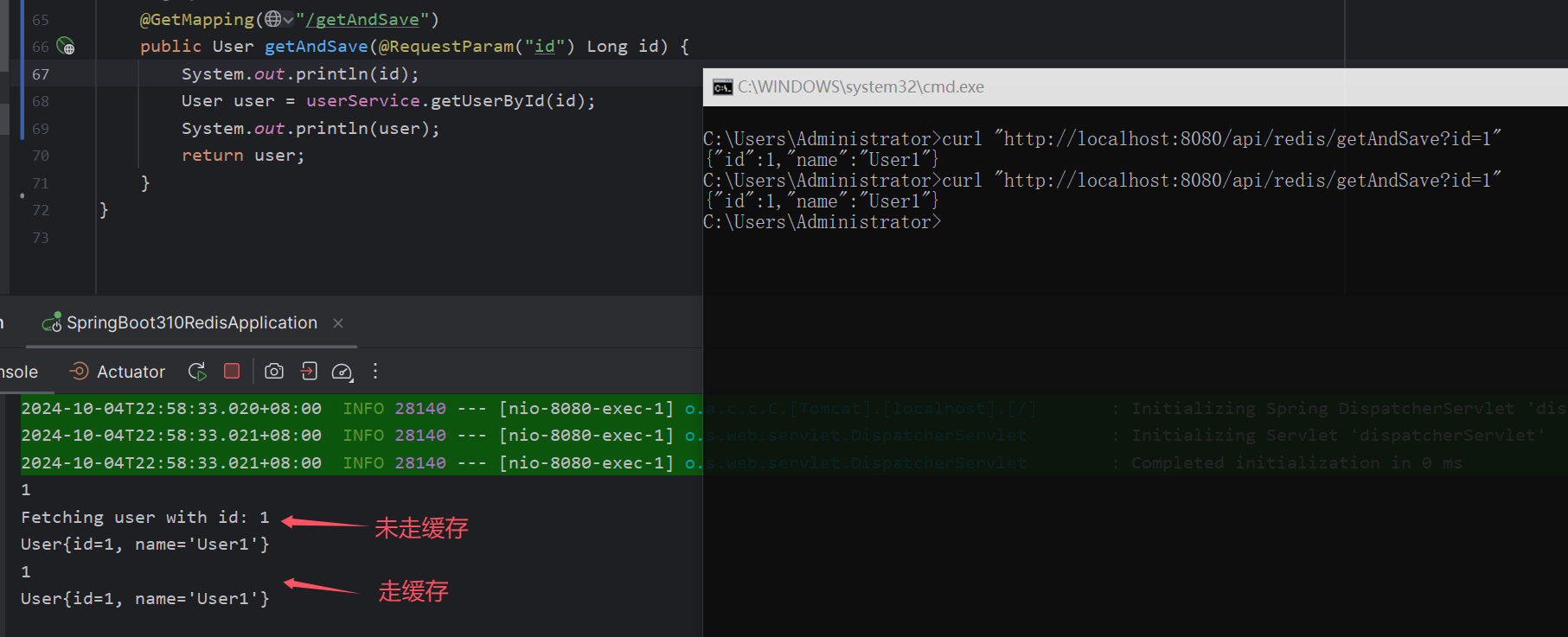Stop the running application with red square

point(232,371)
